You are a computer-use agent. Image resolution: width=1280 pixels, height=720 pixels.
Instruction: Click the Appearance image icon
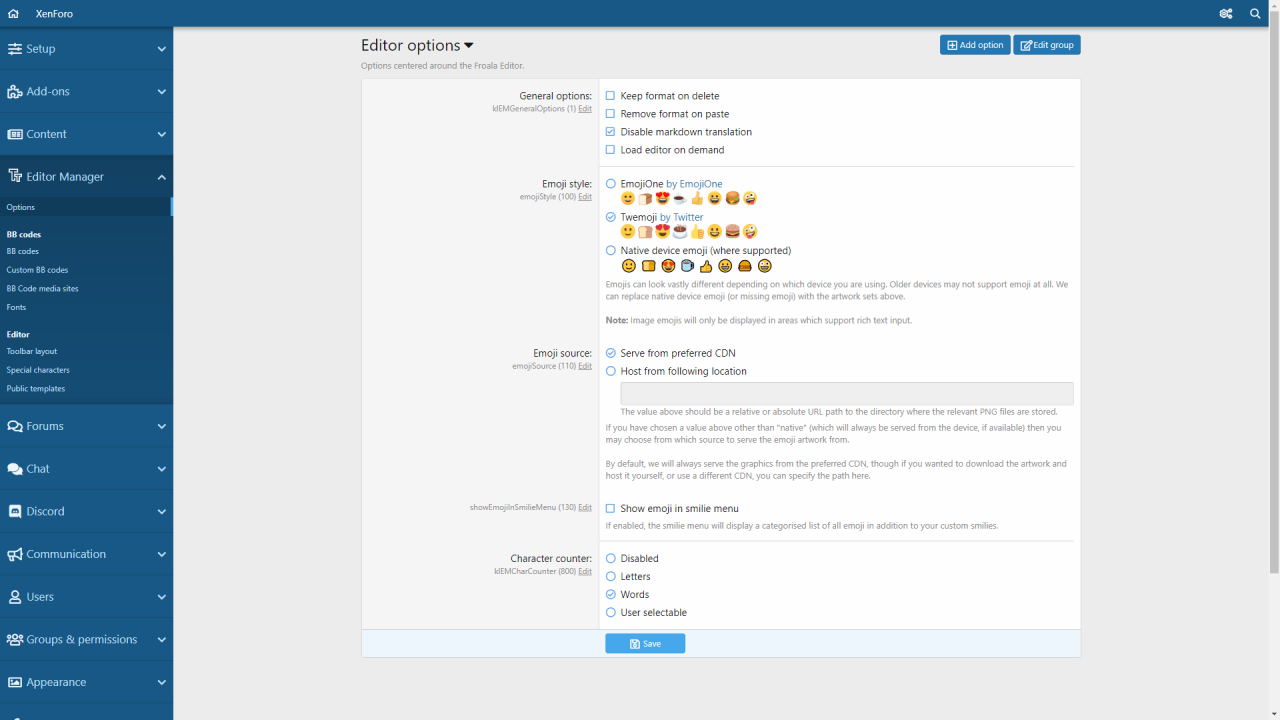coord(15,682)
